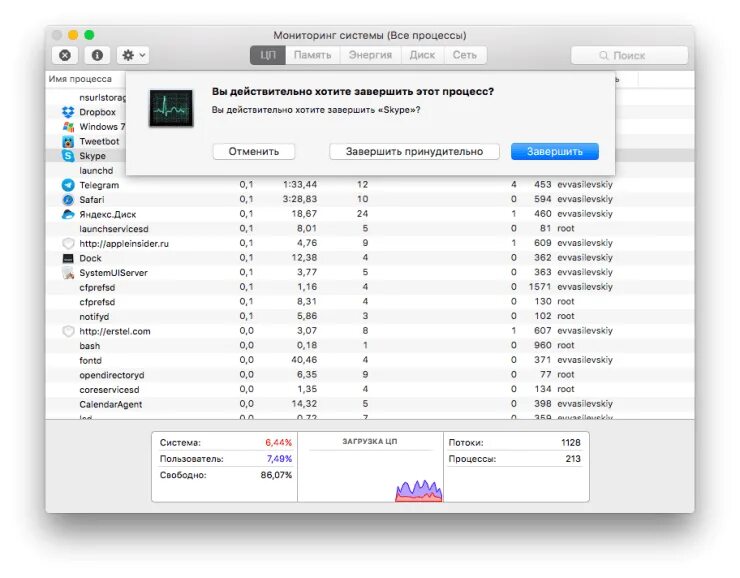
Task: Click the Safari compass icon
Action: click(68, 200)
